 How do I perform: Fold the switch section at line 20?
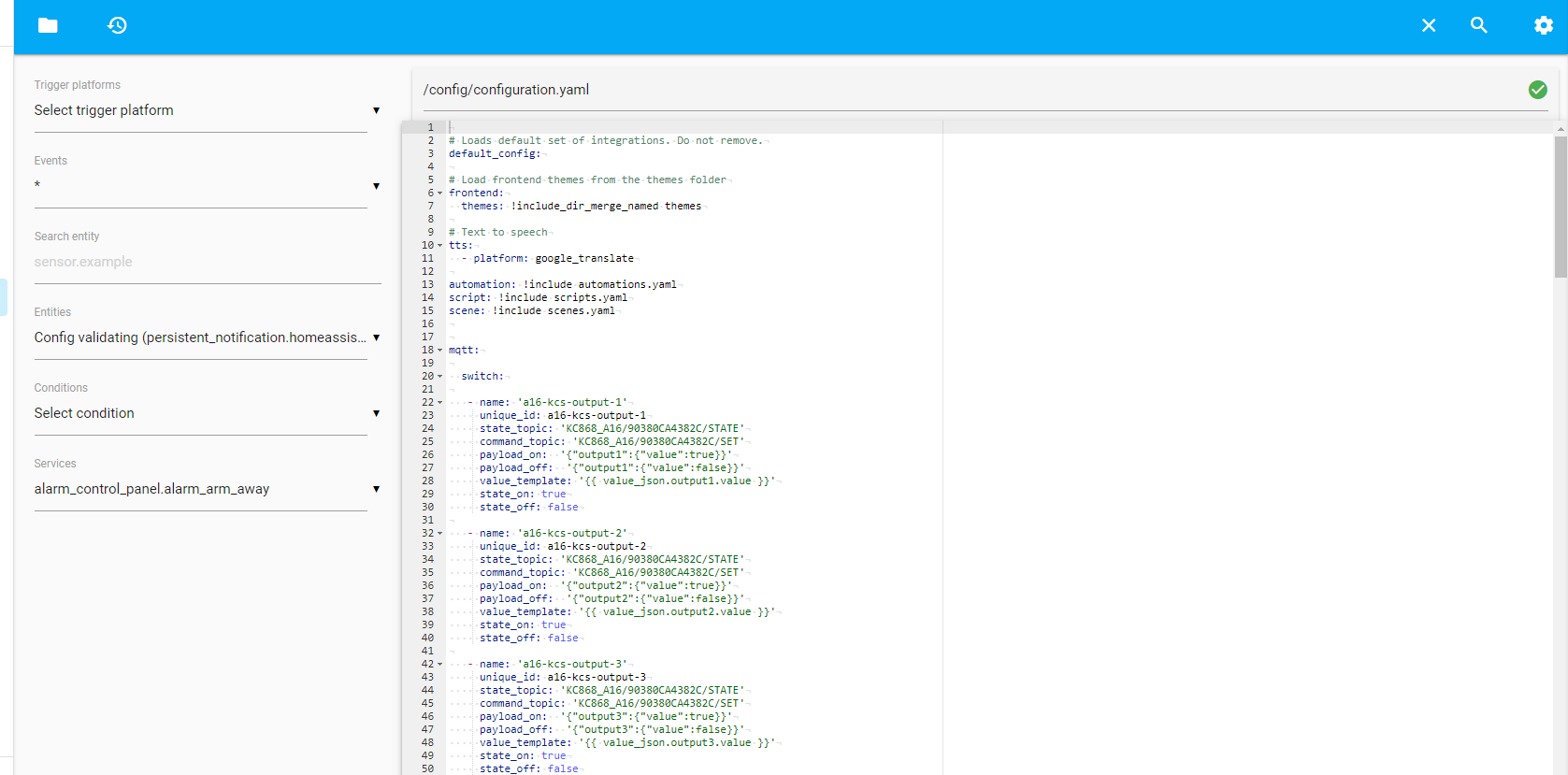click(440, 377)
